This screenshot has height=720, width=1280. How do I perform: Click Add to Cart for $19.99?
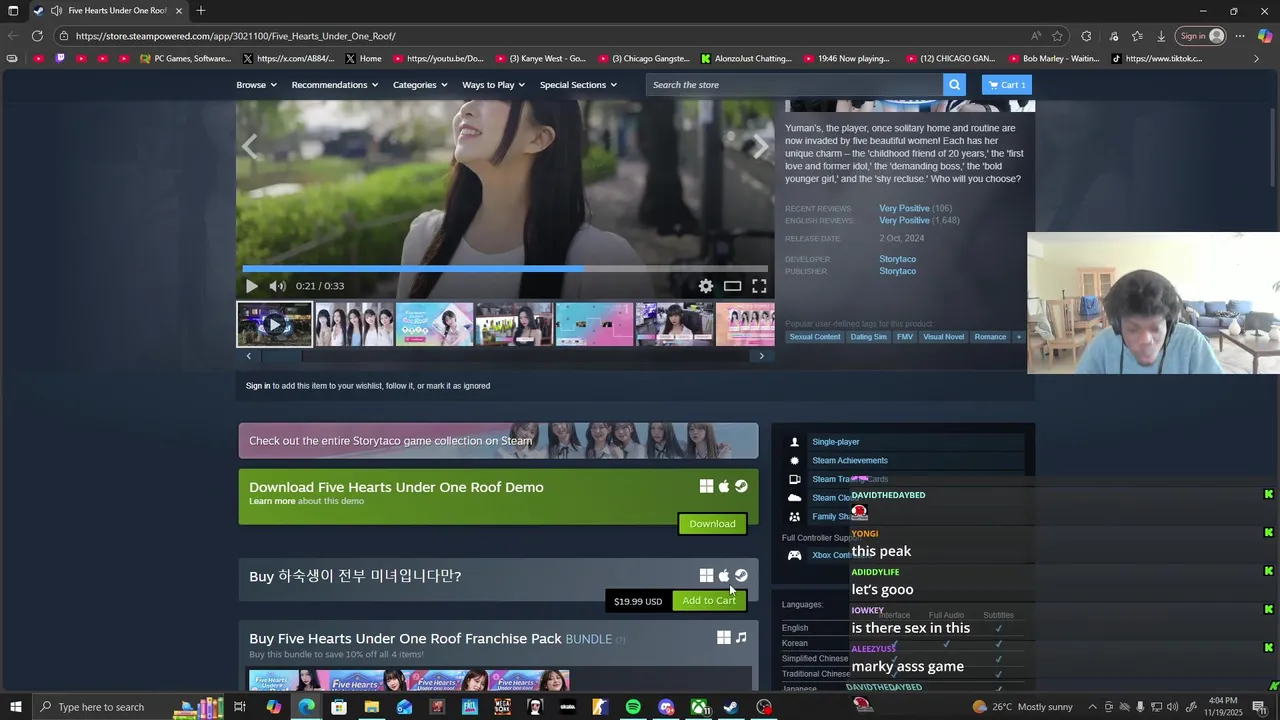click(x=709, y=601)
